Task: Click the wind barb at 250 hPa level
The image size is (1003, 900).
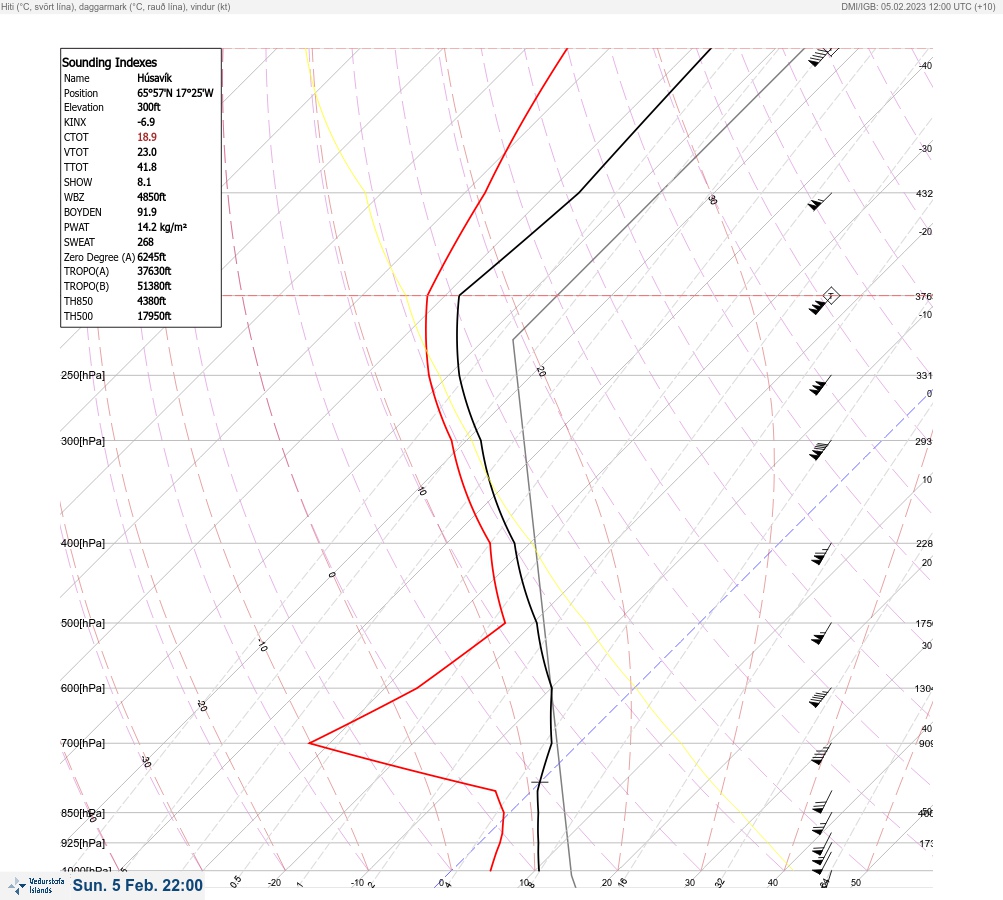Action: (x=820, y=385)
